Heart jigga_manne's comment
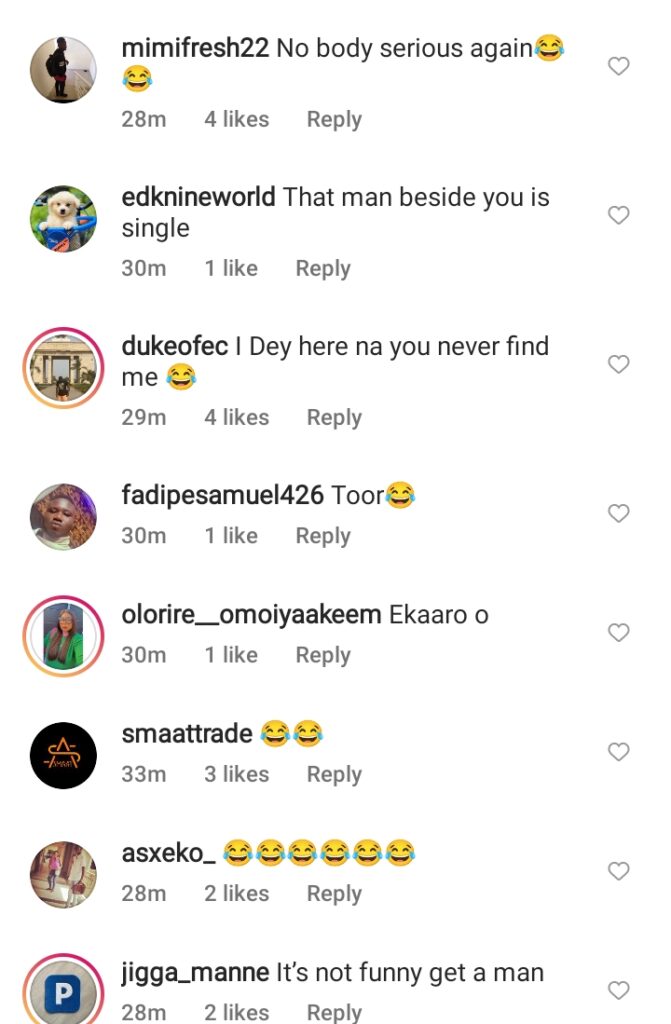The image size is (671, 1024). [619, 991]
